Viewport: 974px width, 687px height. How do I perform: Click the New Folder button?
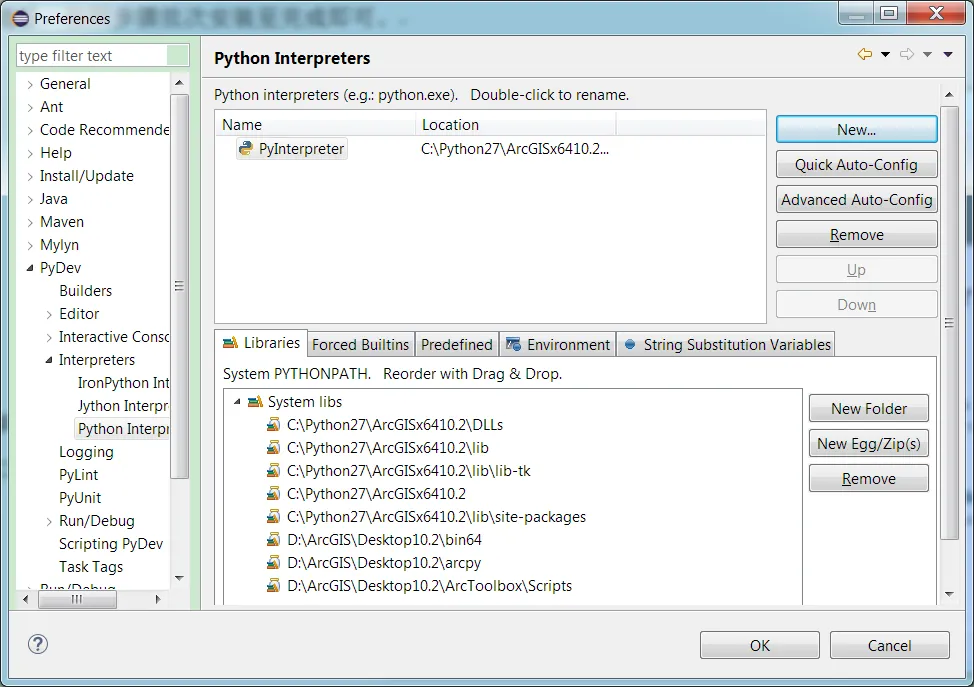coord(868,408)
